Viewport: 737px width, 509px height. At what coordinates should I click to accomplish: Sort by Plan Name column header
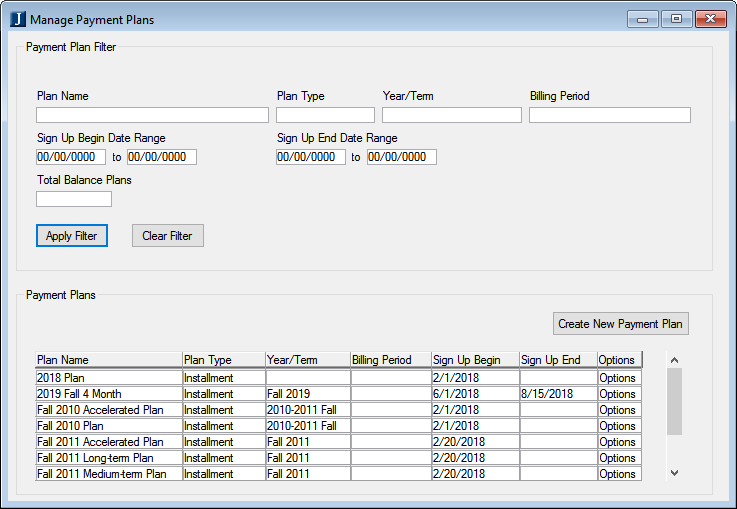tap(108, 360)
